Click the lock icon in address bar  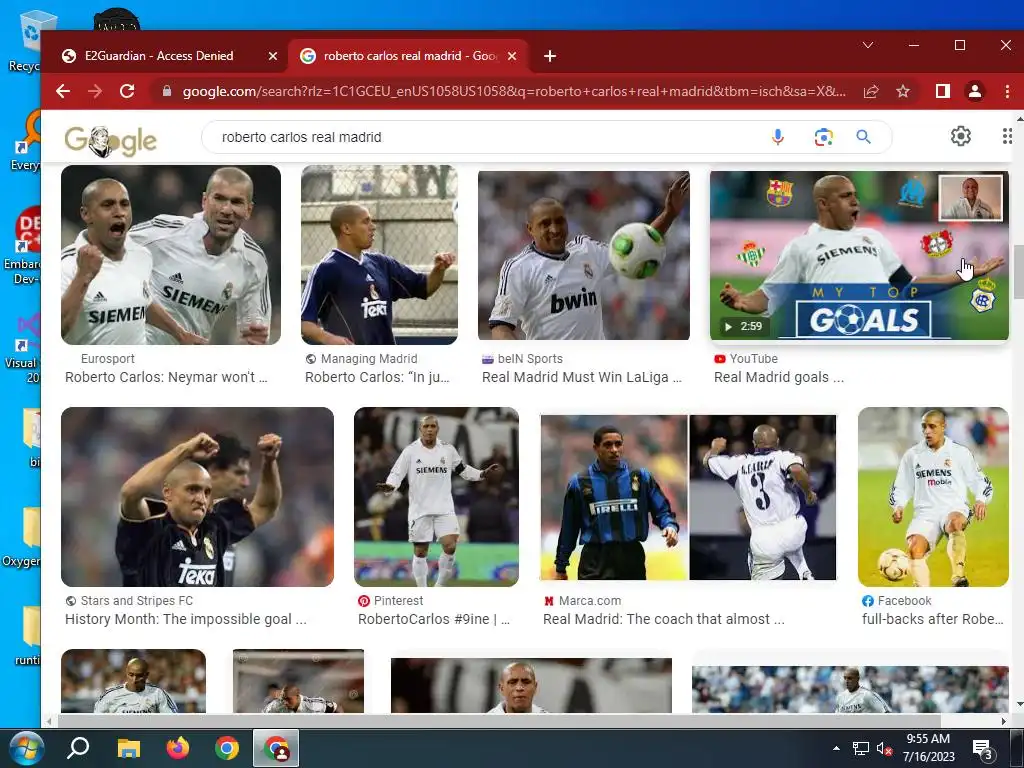(167, 91)
